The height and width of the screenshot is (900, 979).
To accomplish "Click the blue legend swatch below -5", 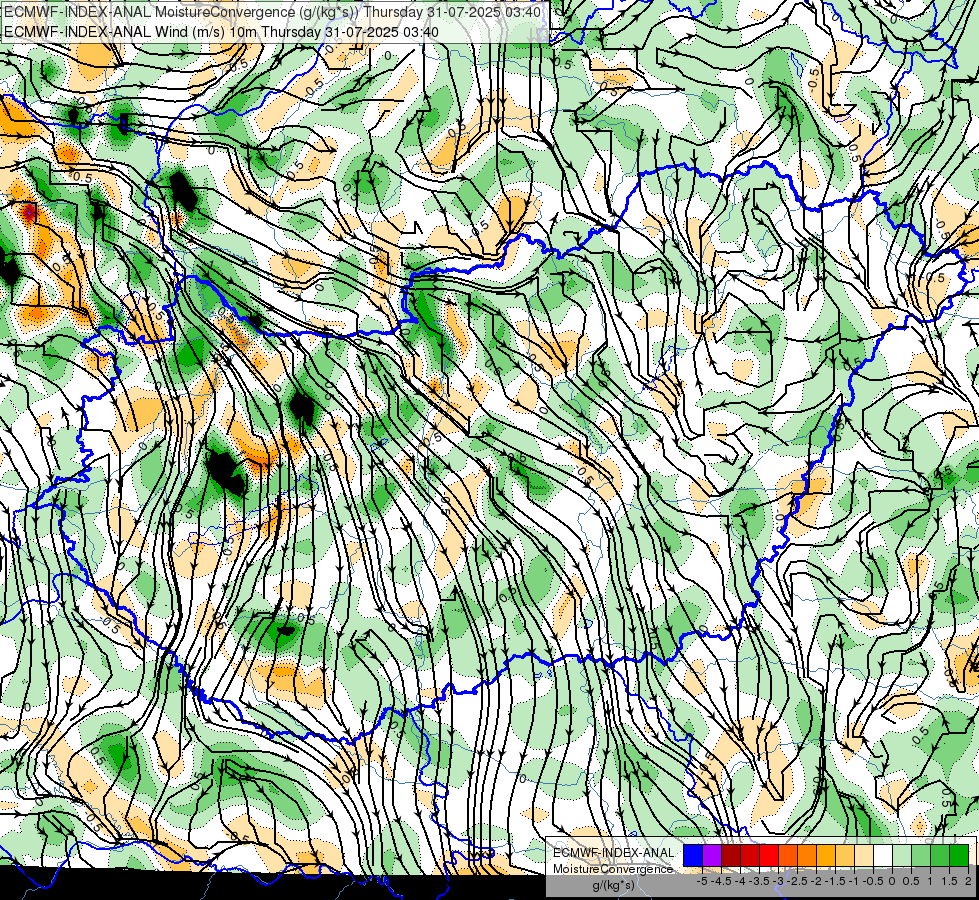I will pyautogui.click(x=693, y=855).
